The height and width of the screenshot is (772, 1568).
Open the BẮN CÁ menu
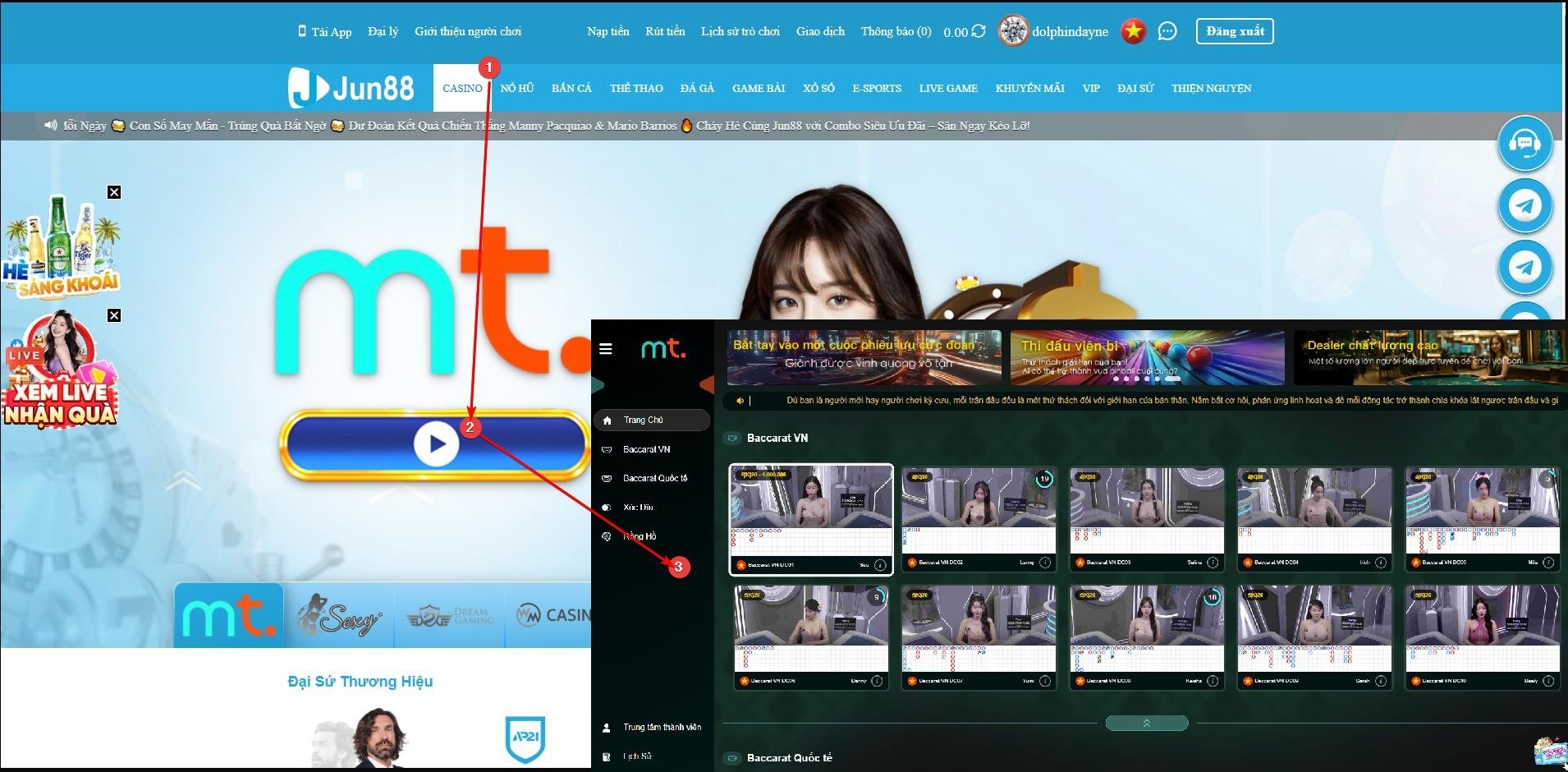point(571,88)
